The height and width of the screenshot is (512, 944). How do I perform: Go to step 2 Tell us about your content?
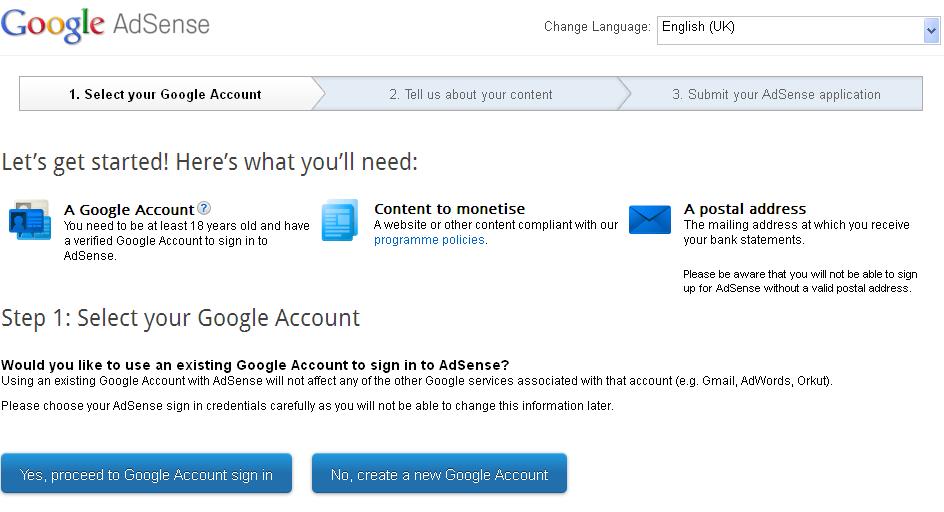(470, 95)
